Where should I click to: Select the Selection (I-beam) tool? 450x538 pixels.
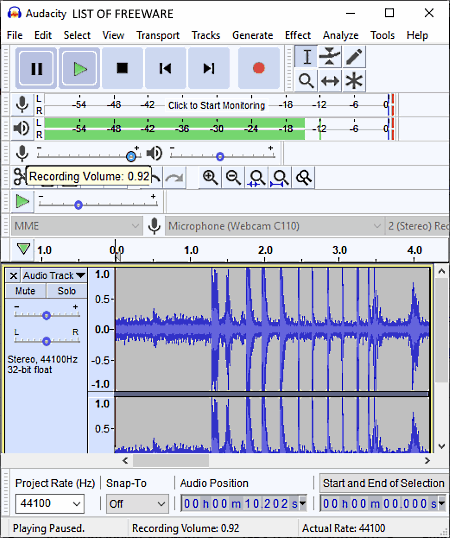coord(306,57)
